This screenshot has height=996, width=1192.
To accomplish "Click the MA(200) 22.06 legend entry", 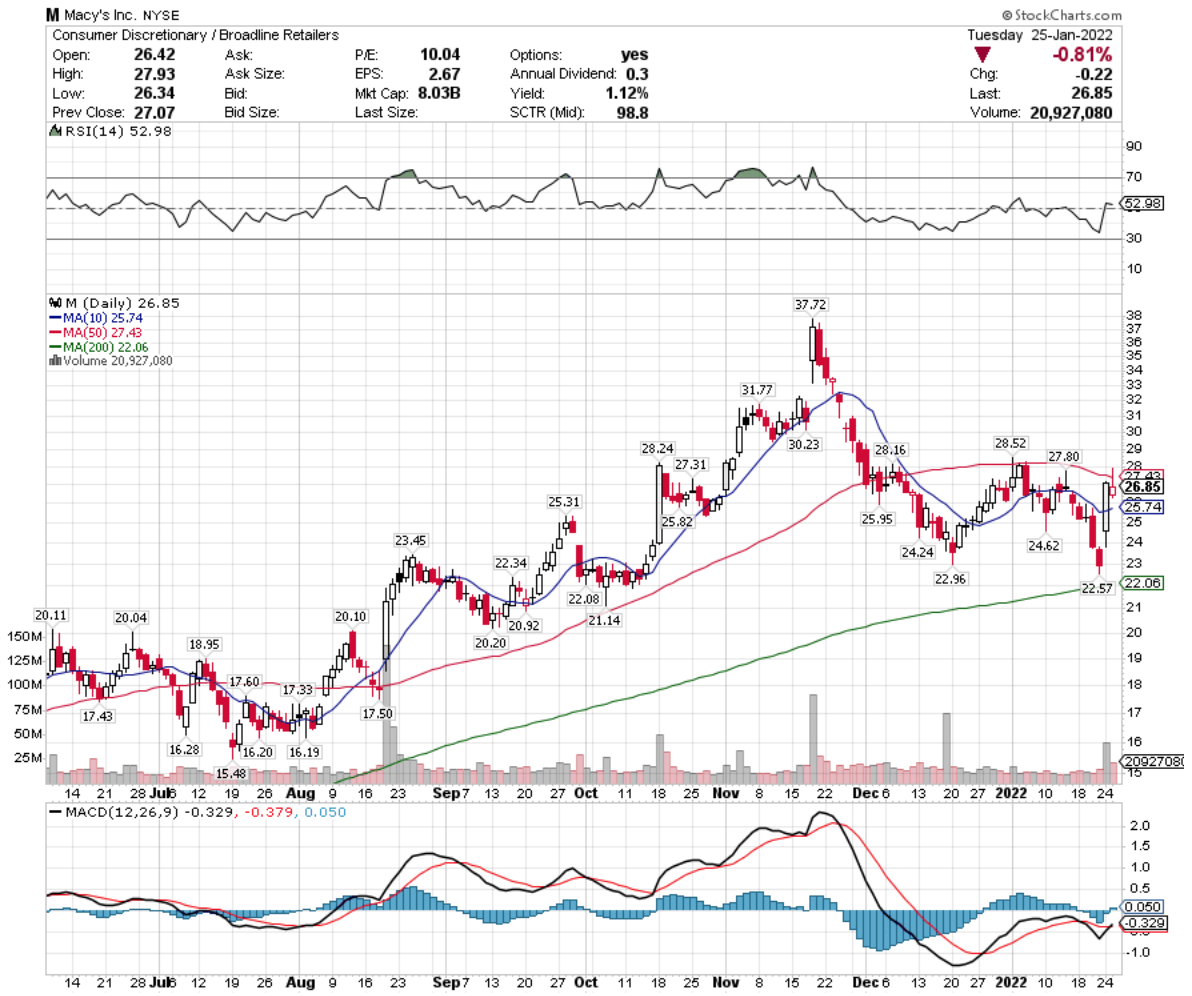I will coord(106,347).
